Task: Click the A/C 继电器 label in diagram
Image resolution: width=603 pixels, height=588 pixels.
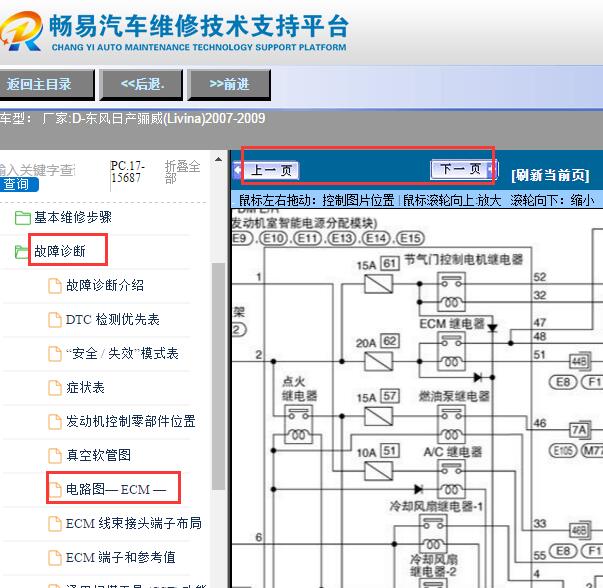Action: coord(453,452)
